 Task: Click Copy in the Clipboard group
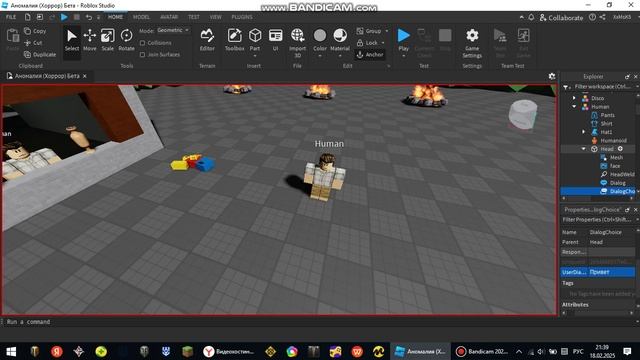tap(35, 31)
